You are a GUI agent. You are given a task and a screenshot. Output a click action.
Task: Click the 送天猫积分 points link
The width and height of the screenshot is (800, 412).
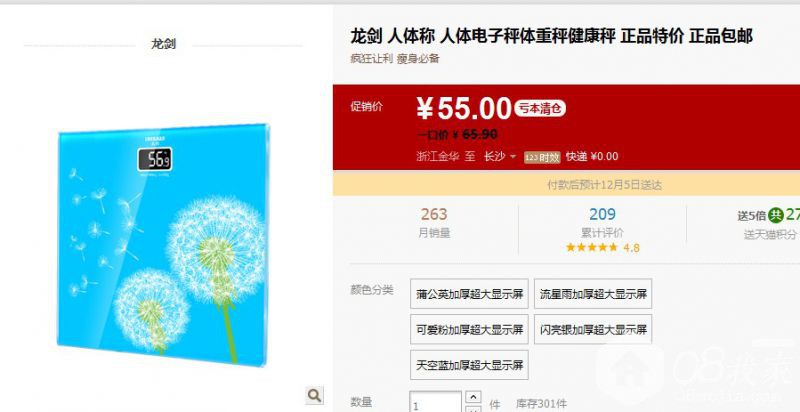tap(769, 235)
